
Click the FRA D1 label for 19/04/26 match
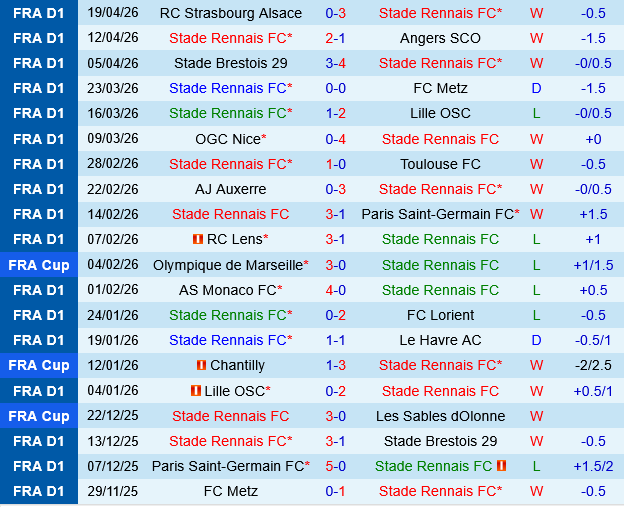[39, 13]
